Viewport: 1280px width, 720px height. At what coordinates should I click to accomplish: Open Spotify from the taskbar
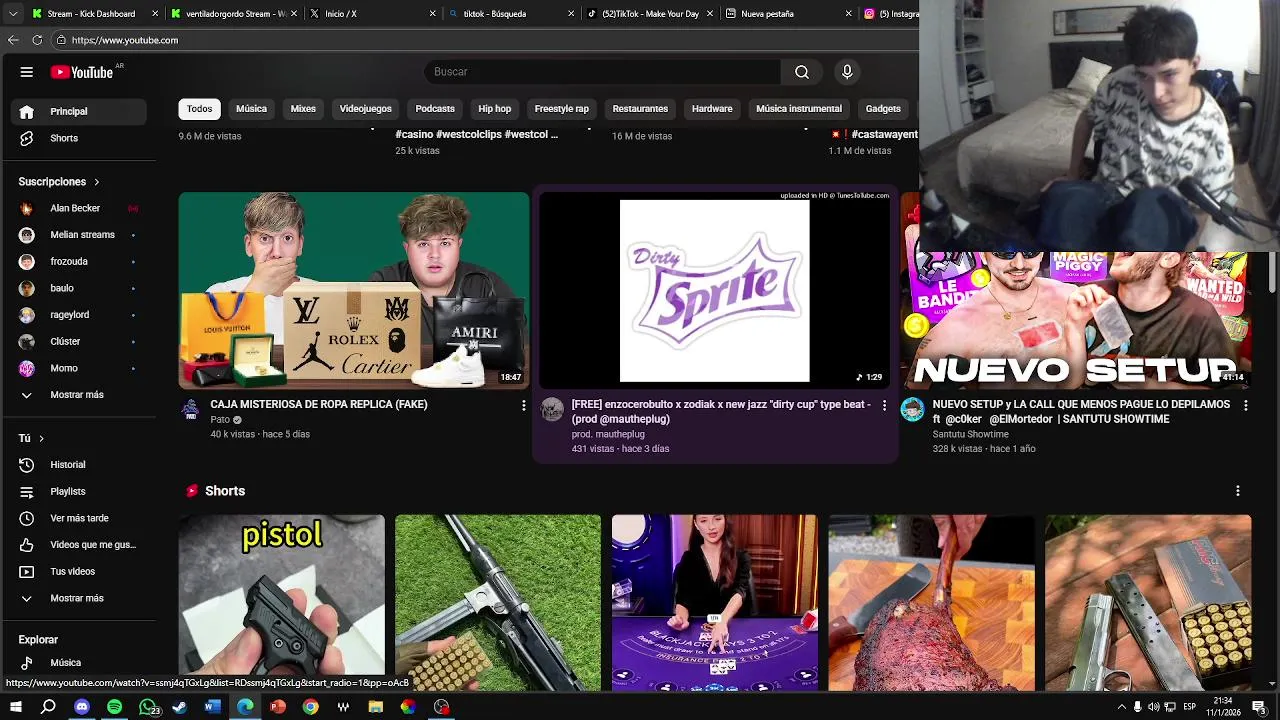coord(114,707)
